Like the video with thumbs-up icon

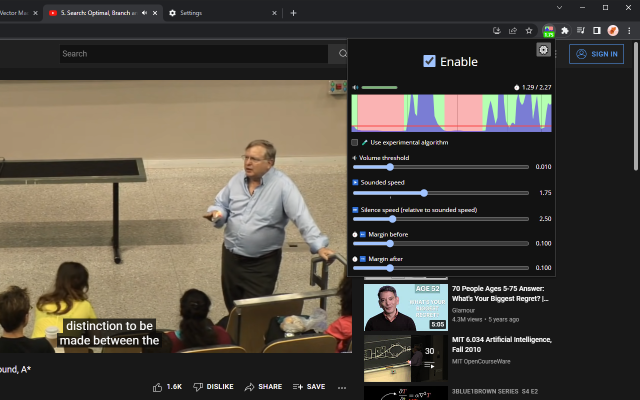[158, 386]
